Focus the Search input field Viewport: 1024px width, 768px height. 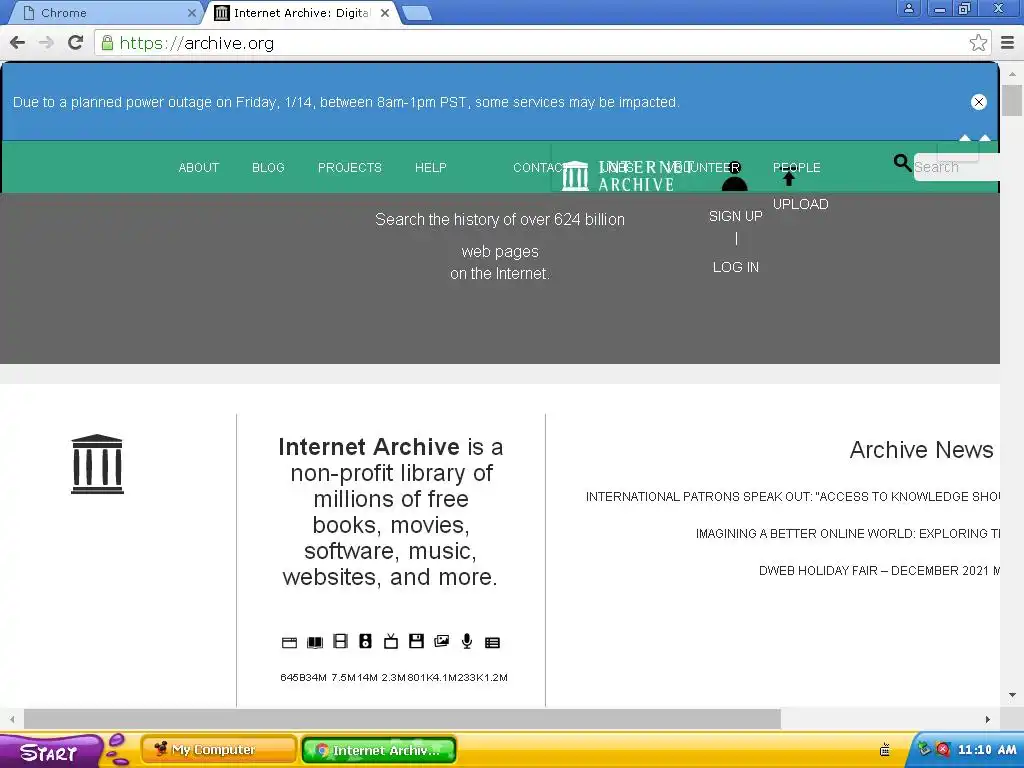click(957, 167)
